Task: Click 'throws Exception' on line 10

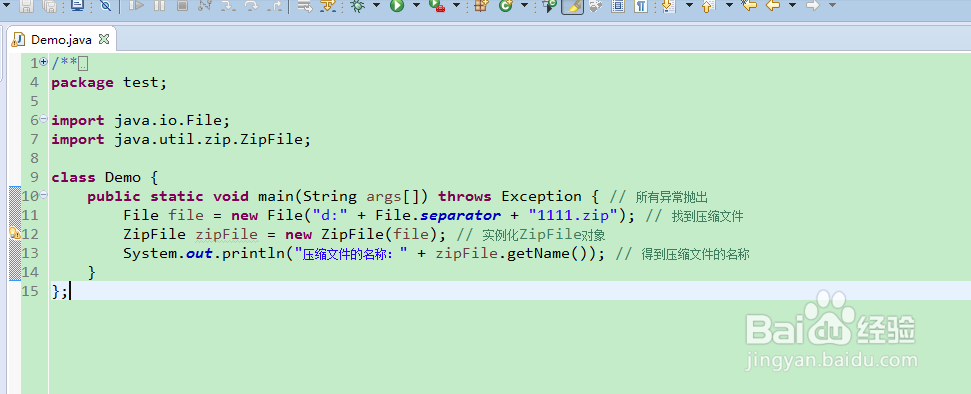Action: [510, 197]
